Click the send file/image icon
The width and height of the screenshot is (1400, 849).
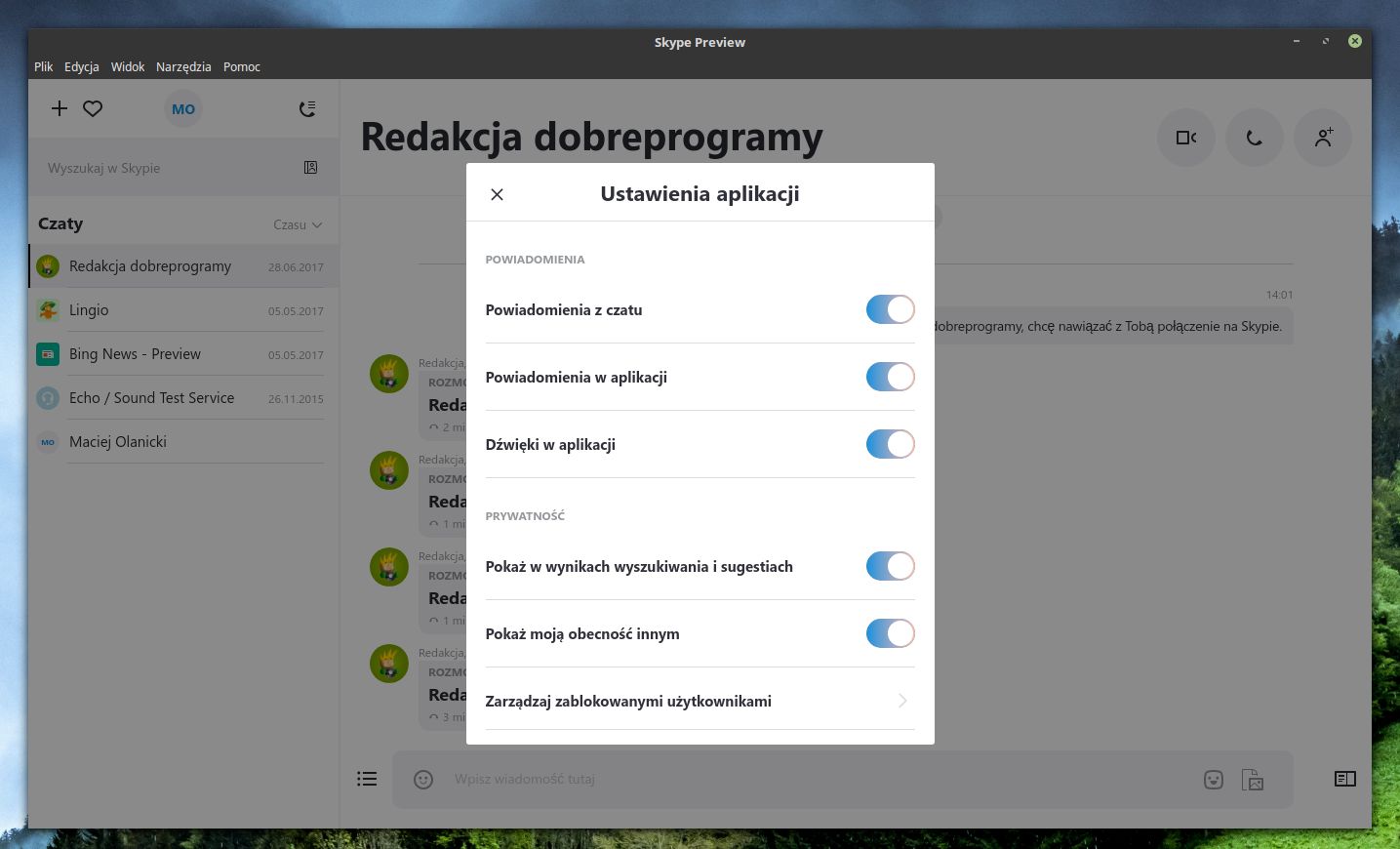pos(1253,779)
